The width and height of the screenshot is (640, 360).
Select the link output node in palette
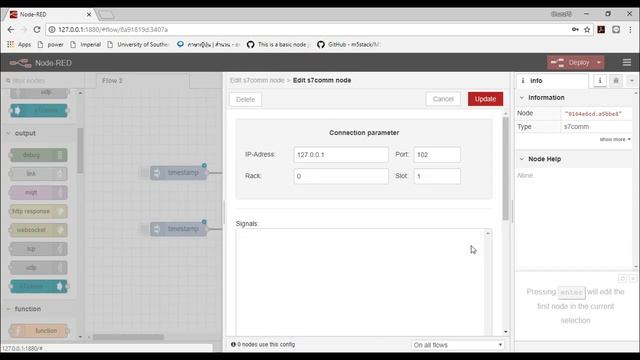39,174
